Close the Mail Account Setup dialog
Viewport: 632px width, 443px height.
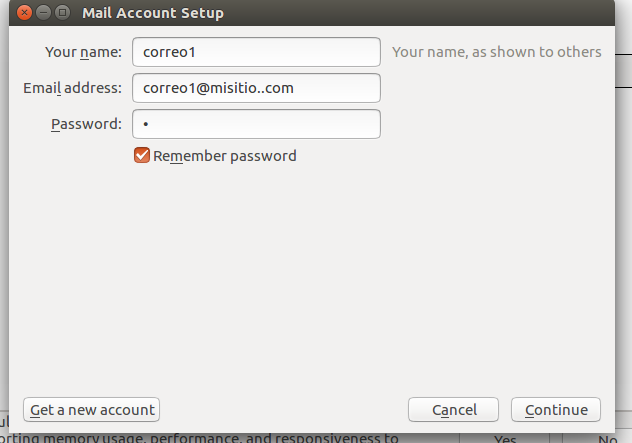pos(24,13)
